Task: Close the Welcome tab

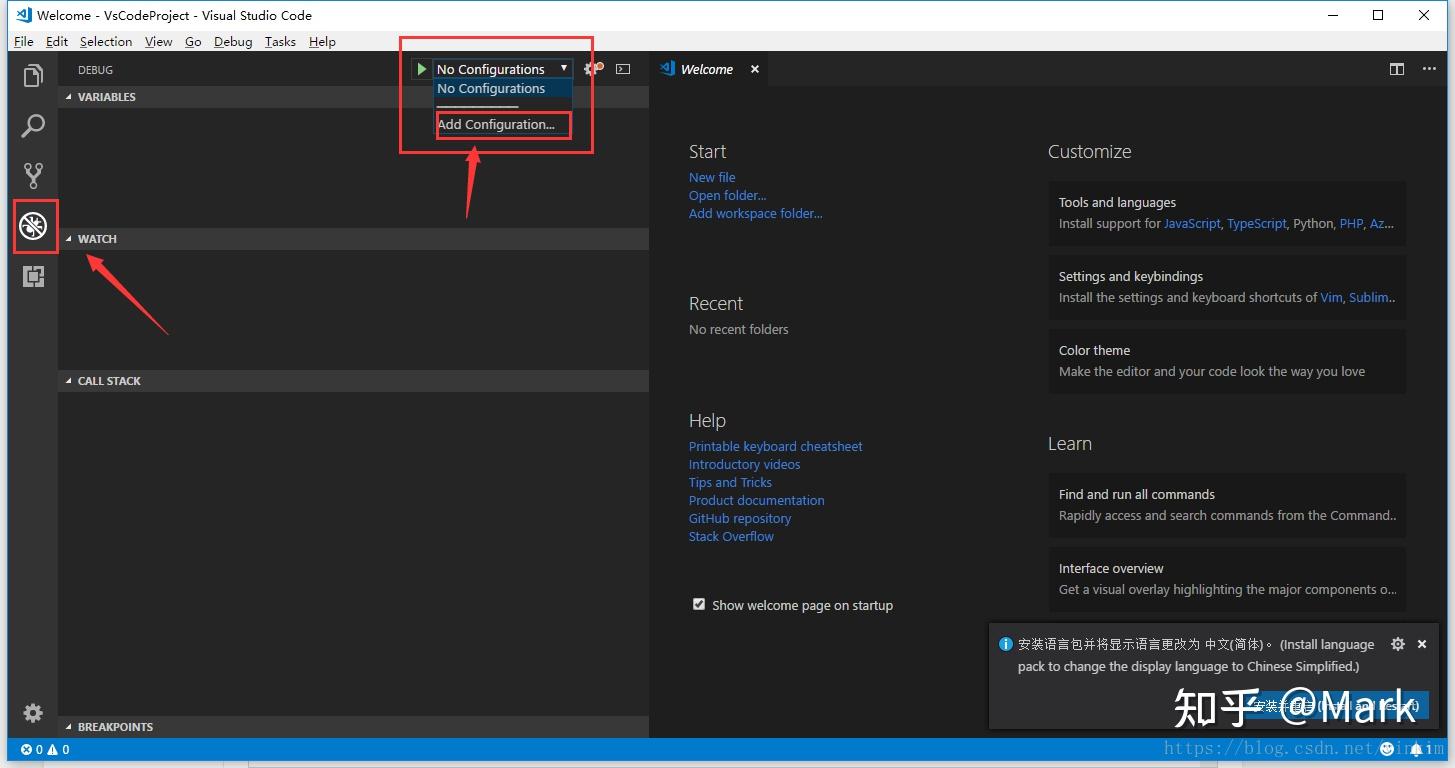Action: click(x=755, y=69)
